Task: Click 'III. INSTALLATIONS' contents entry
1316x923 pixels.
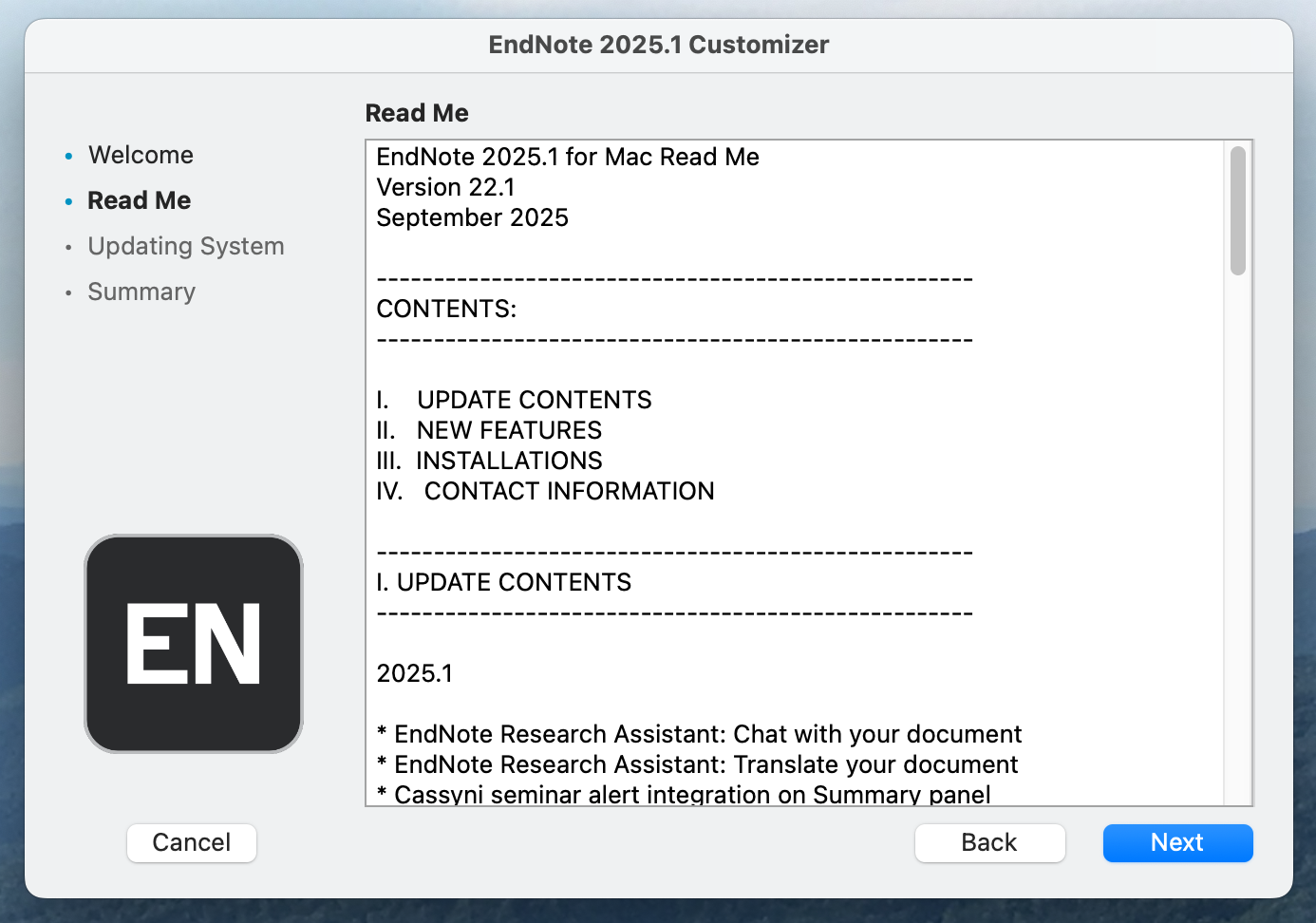Action: click(489, 461)
